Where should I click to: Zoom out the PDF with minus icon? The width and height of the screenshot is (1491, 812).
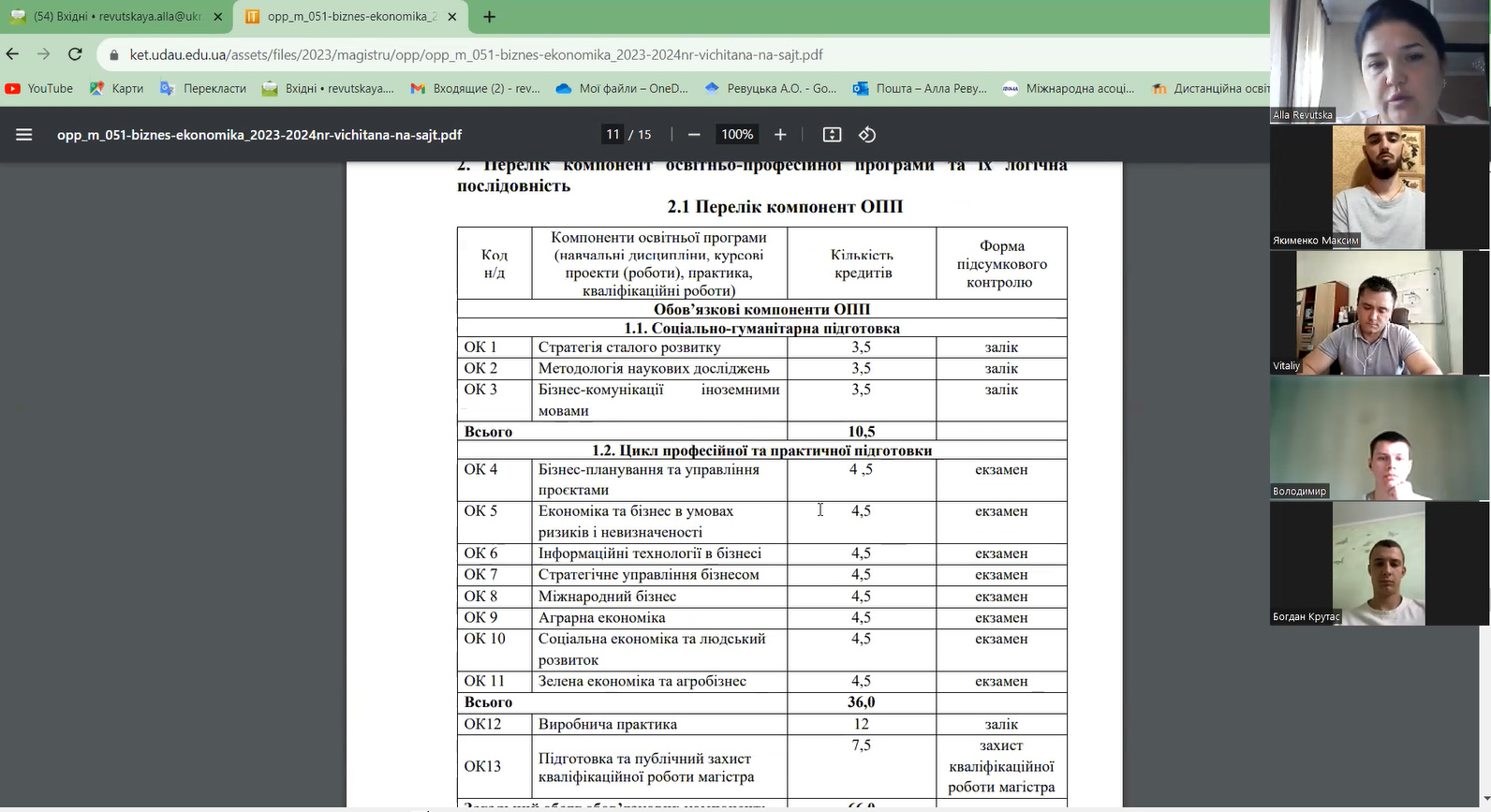tap(694, 135)
